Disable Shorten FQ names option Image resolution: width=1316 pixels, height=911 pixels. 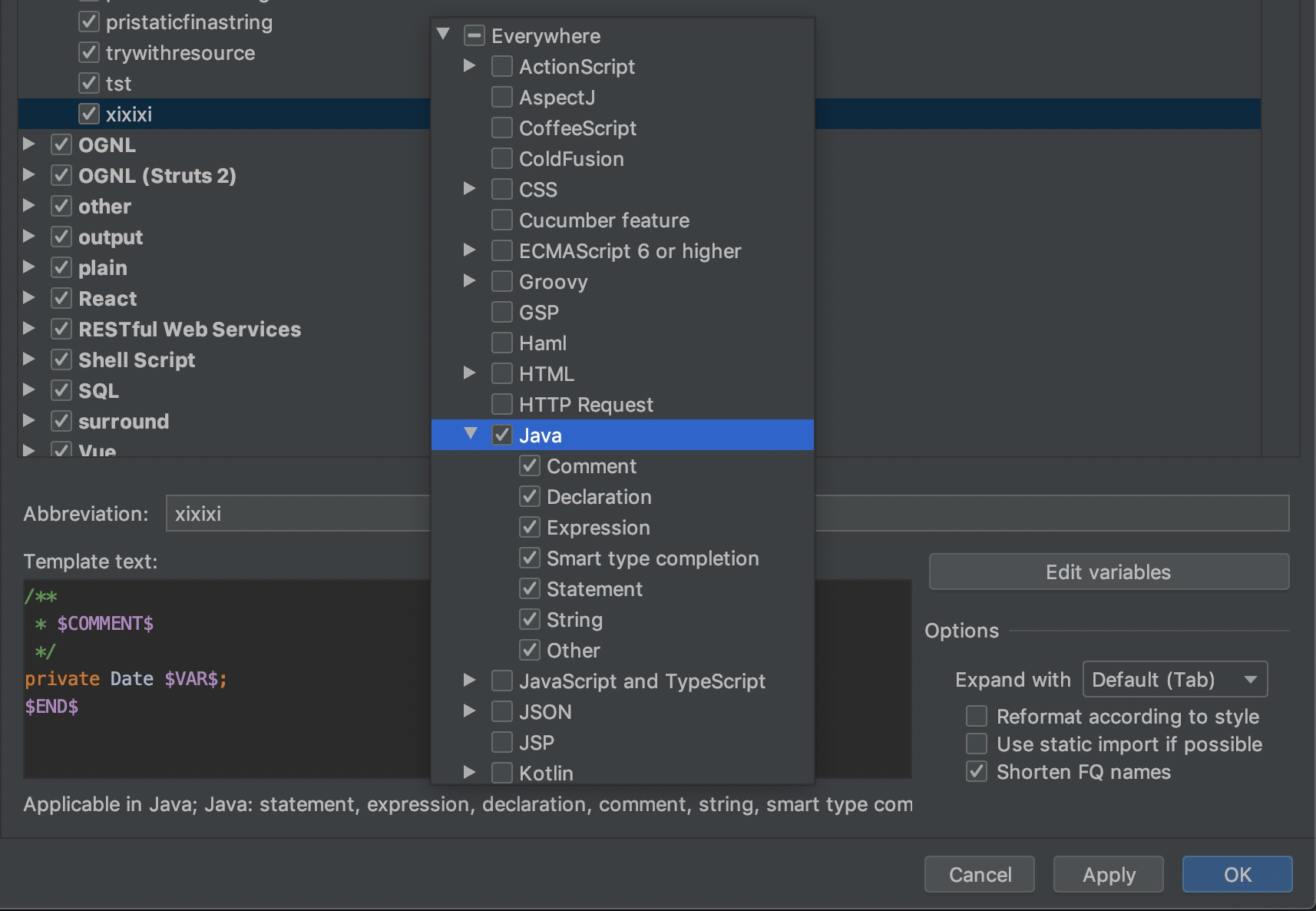[x=977, y=771]
